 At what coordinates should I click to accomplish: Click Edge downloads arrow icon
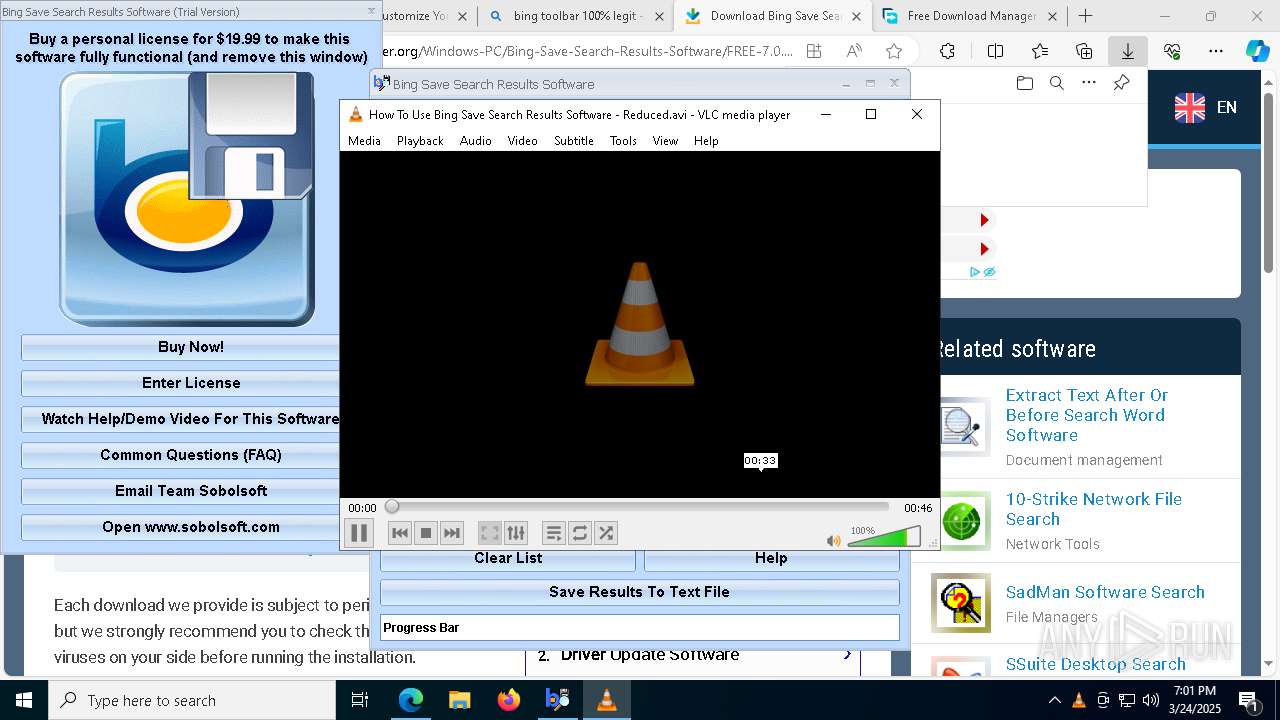(1128, 52)
